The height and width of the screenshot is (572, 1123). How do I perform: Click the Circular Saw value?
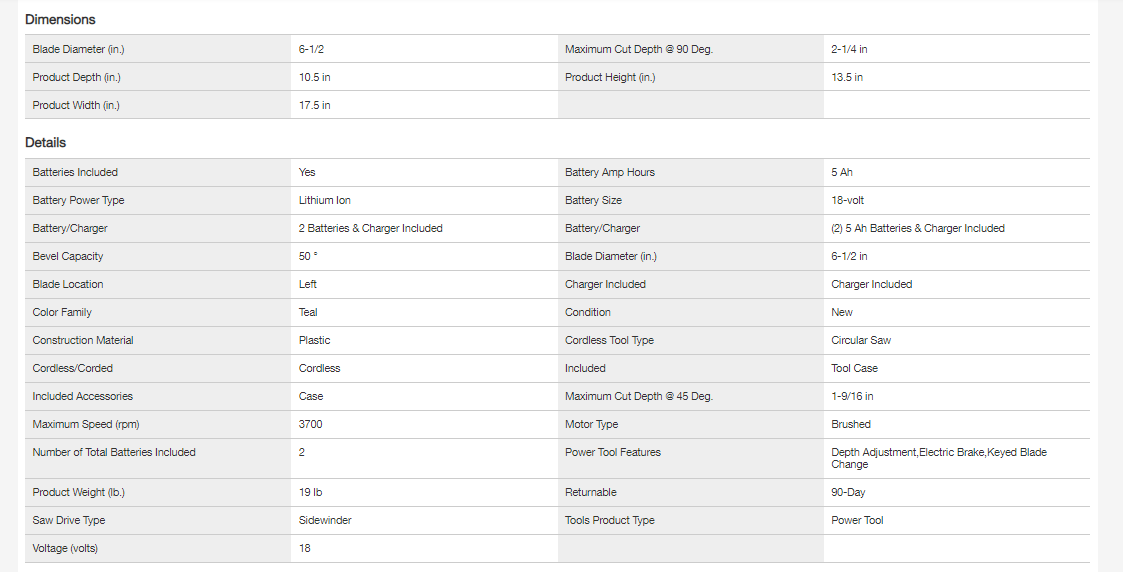[861, 340]
